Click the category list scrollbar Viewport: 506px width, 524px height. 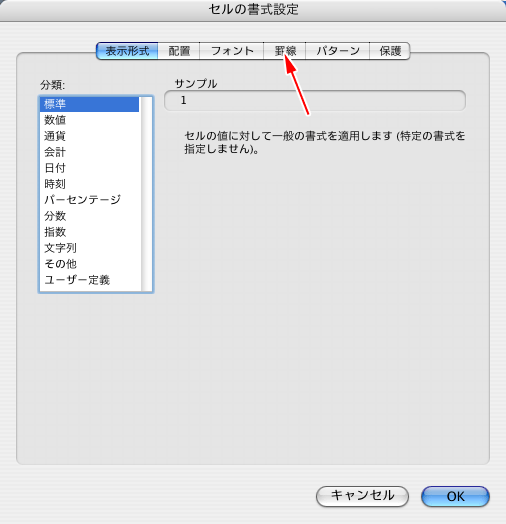tap(146, 194)
